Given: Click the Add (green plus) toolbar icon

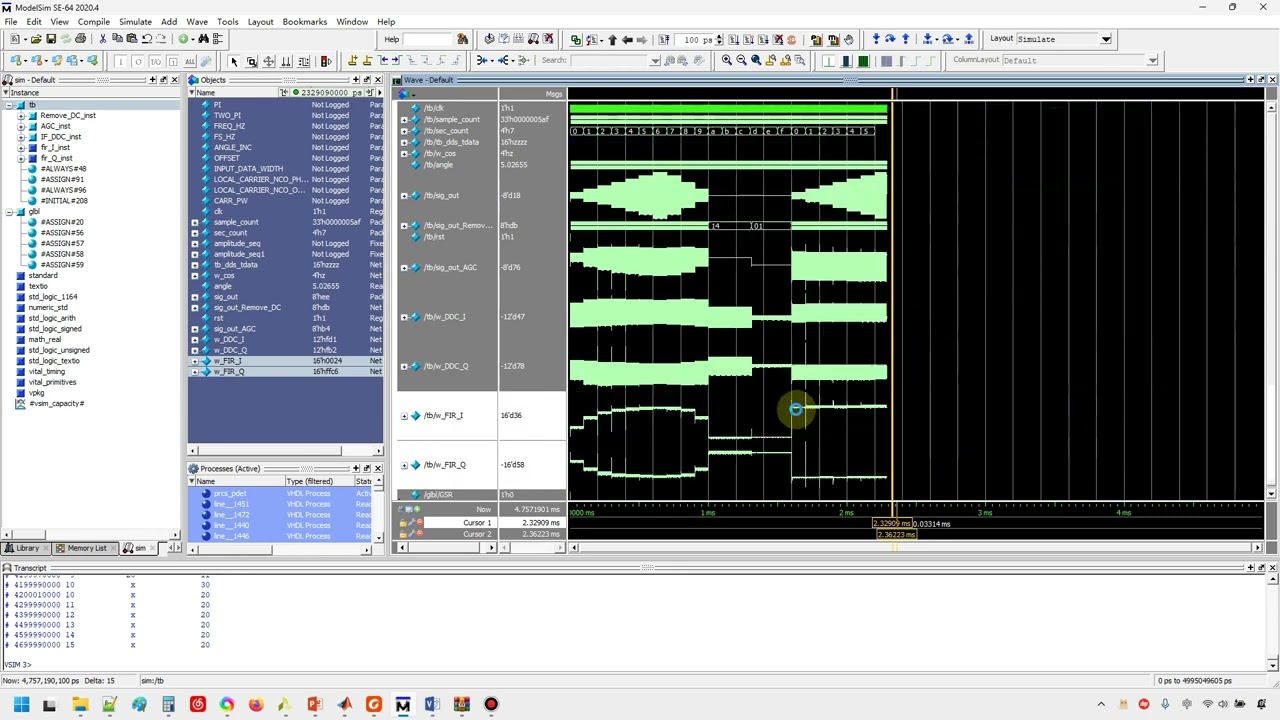Looking at the screenshot, I should 183,39.
